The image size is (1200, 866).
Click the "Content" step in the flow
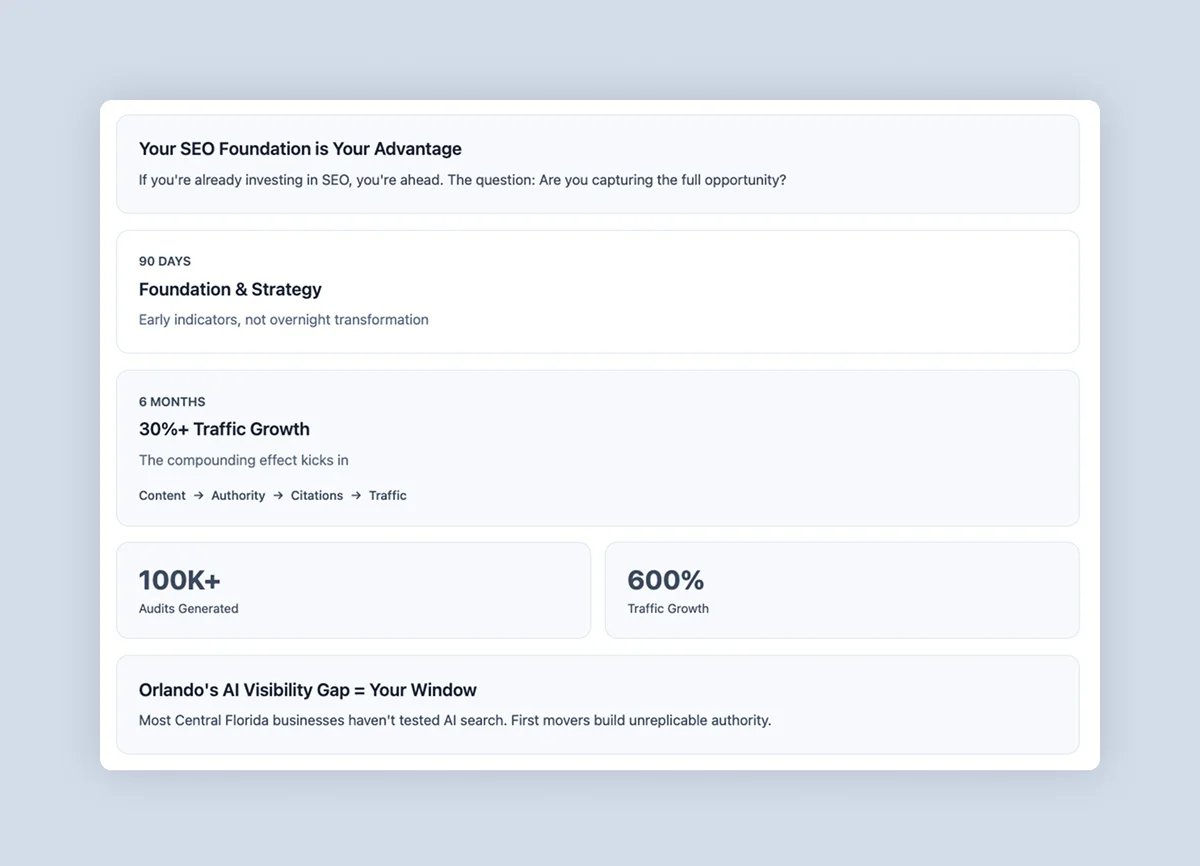tap(162, 496)
